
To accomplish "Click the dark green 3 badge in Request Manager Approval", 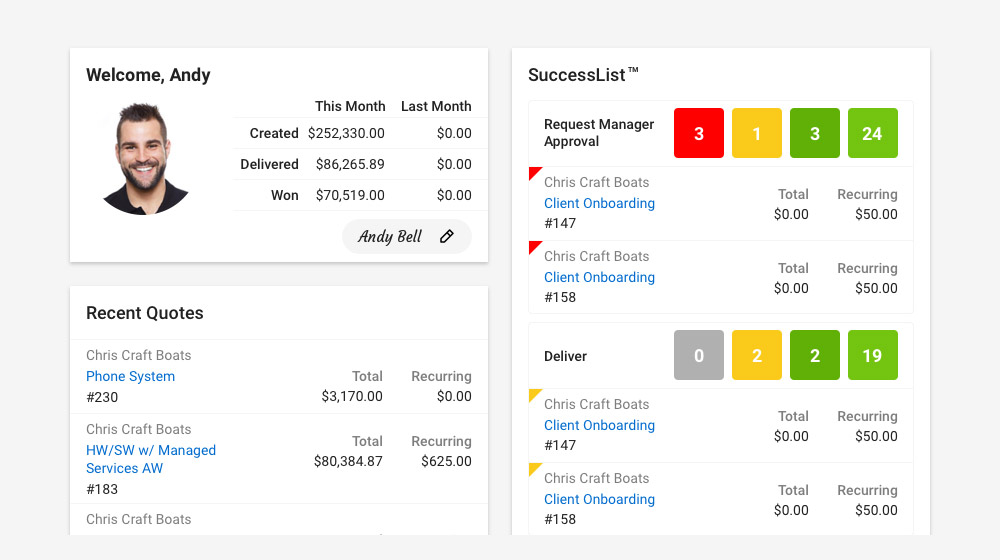I will click(815, 133).
